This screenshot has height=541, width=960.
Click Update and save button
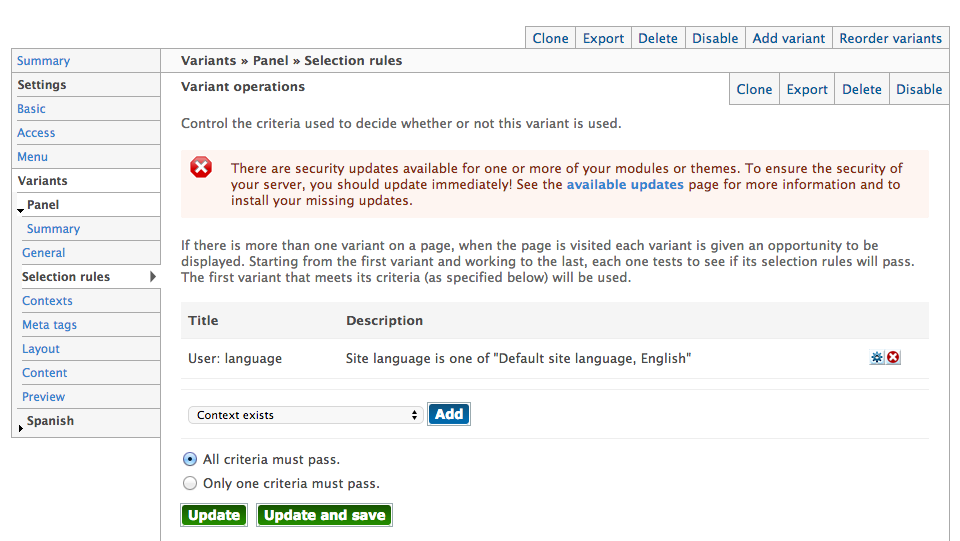(324, 515)
